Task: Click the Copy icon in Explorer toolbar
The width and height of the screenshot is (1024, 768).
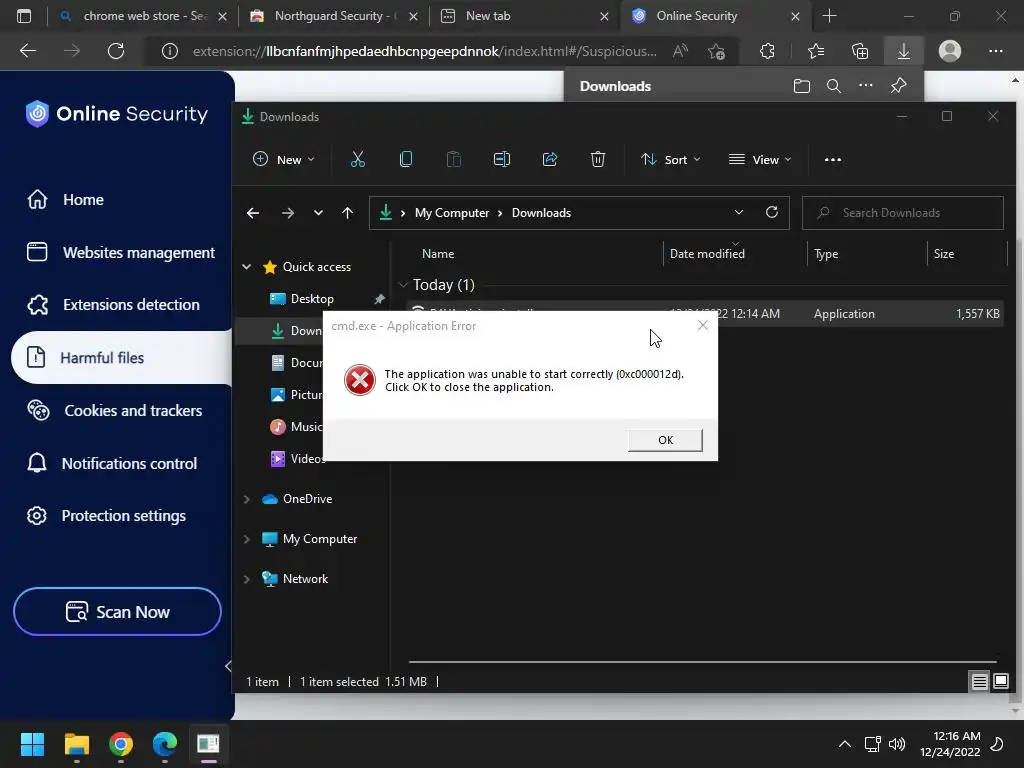Action: pyautogui.click(x=406, y=159)
